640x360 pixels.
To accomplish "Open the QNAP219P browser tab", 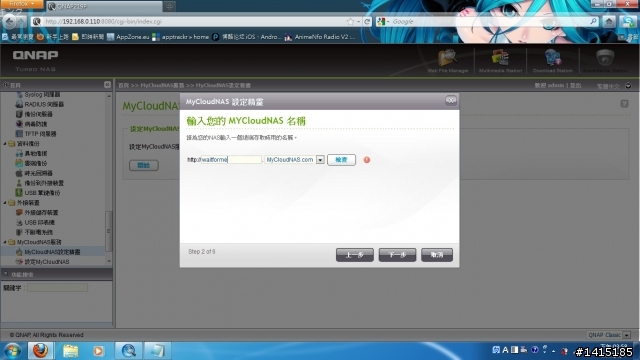I will point(104,7).
